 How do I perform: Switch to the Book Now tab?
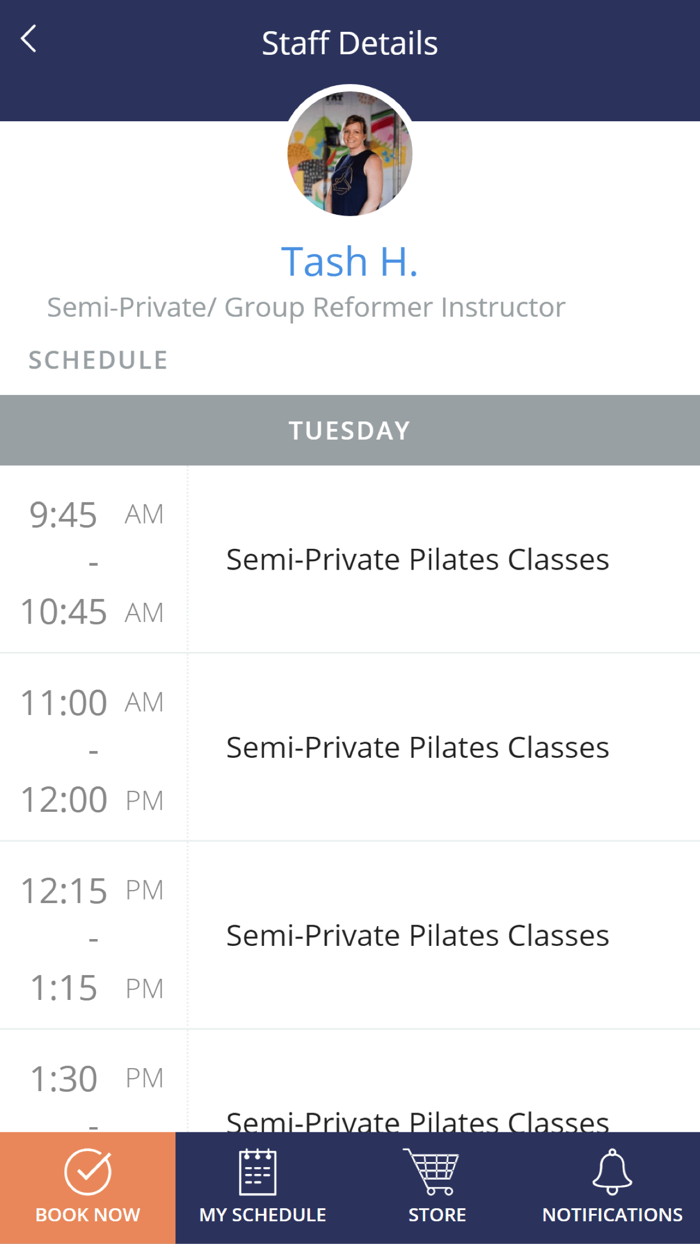pos(87,1188)
